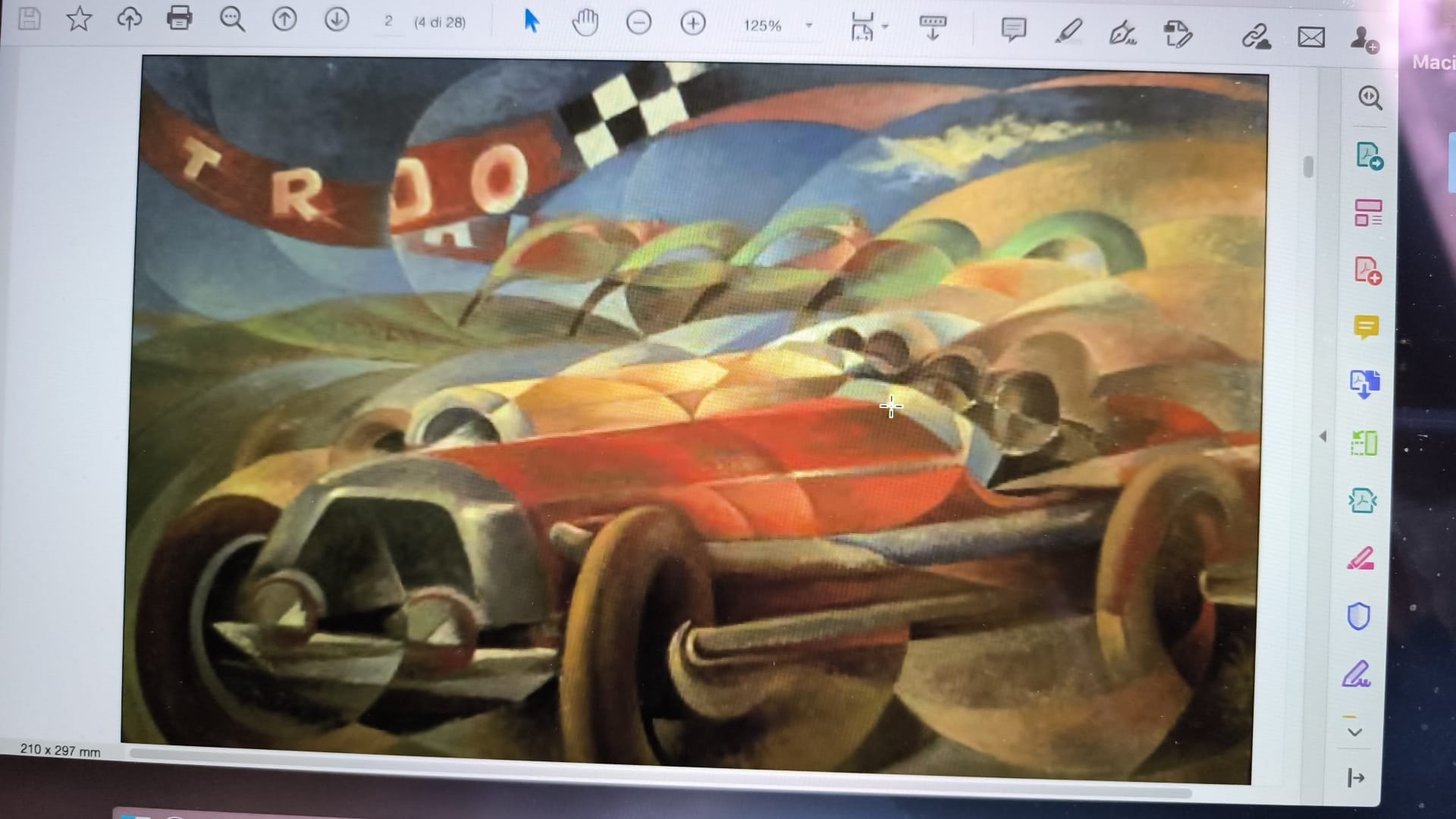Upload file to cloud icon
Image resolution: width=1456 pixels, height=819 pixels.
click(130, 18)
